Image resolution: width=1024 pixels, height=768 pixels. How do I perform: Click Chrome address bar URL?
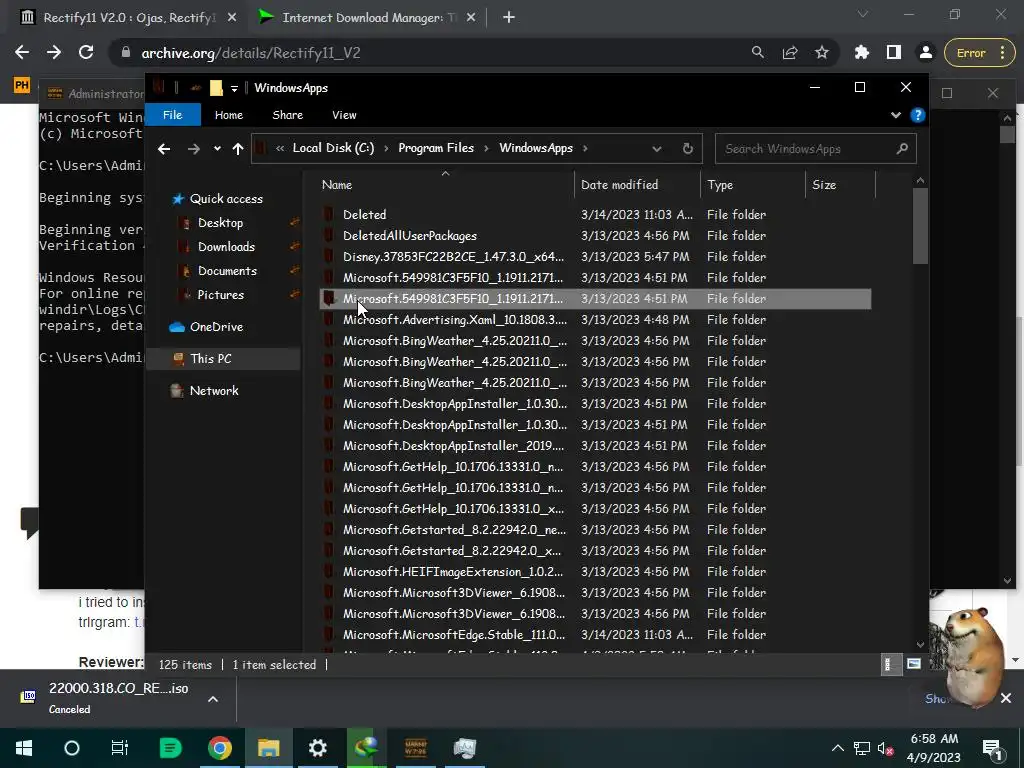point(251,53)
